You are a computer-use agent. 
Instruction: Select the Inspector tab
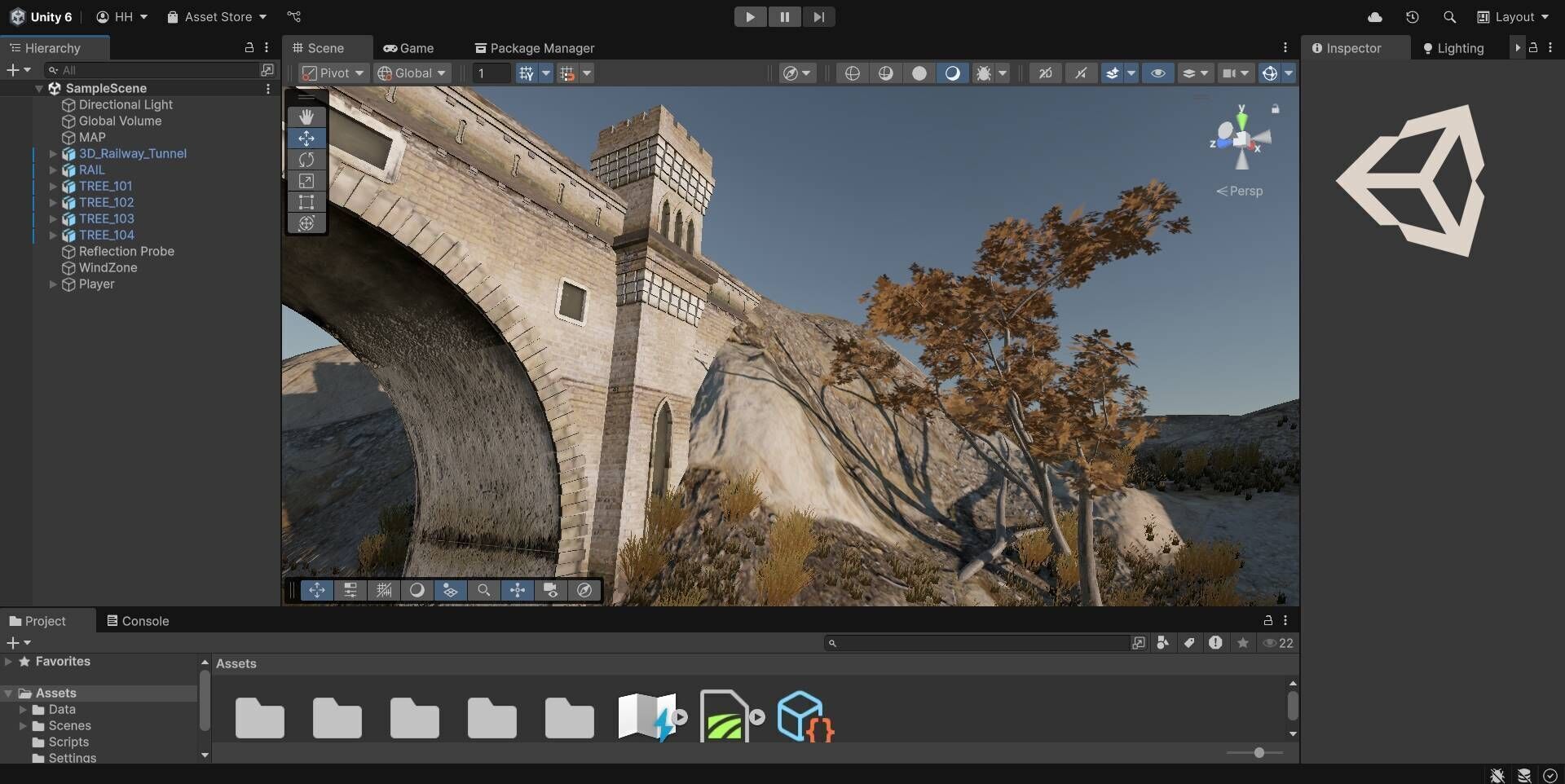pyautogui.click(x=1347, y=48)
